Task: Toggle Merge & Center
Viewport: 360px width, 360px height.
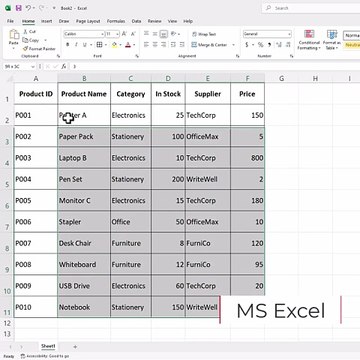Action: [x=210, y=45]
